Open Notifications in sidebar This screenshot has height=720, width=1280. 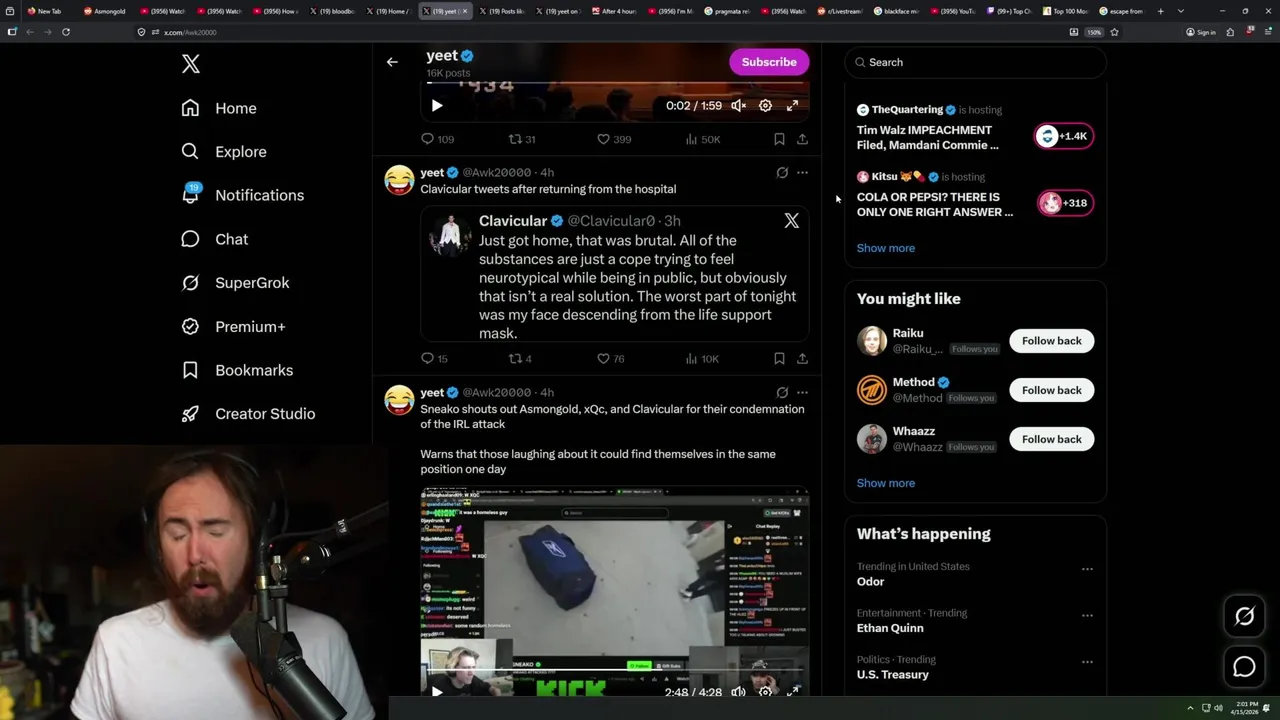point(242,195)
